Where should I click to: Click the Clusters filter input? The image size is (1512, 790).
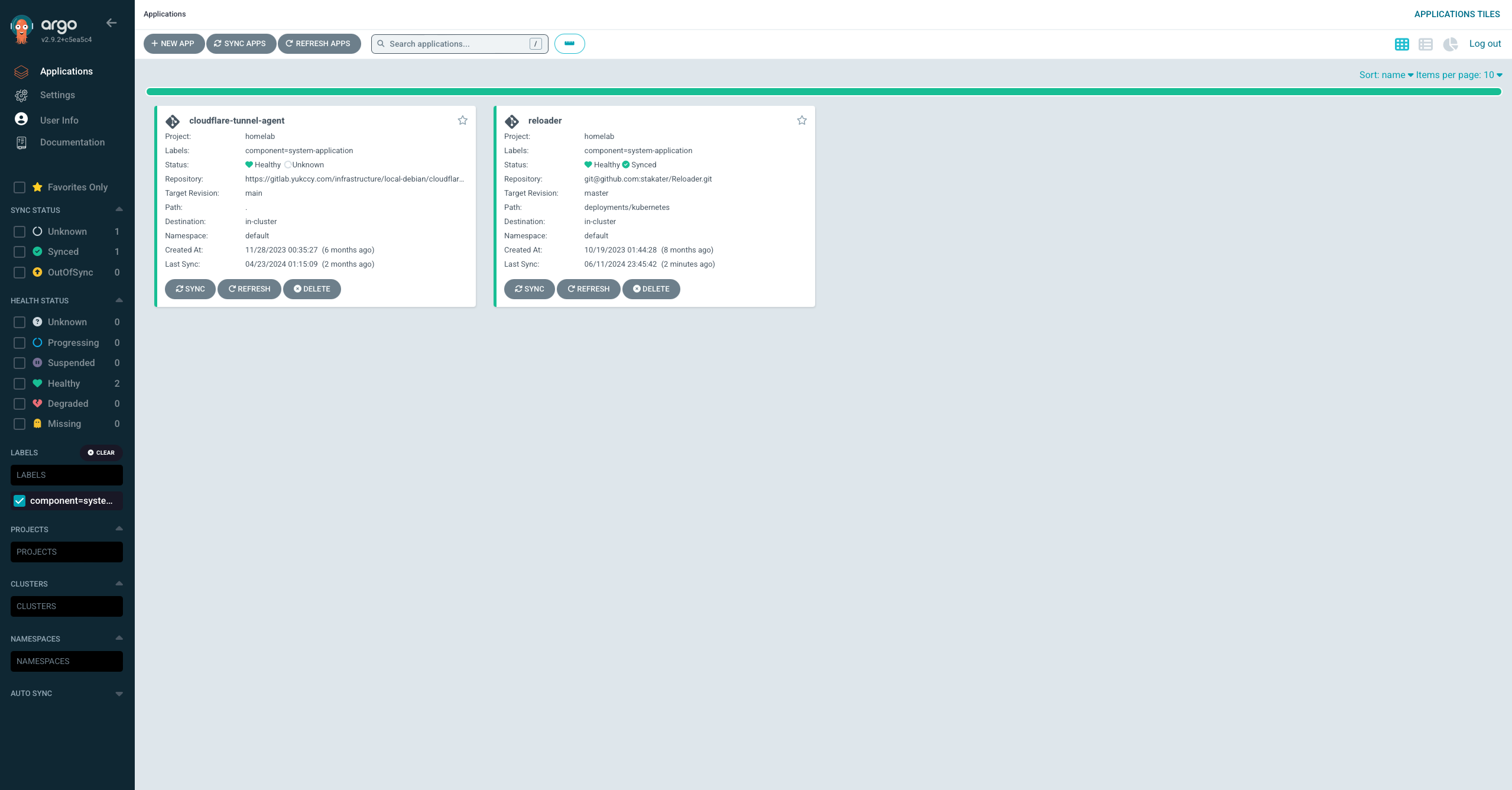(67, 607)
